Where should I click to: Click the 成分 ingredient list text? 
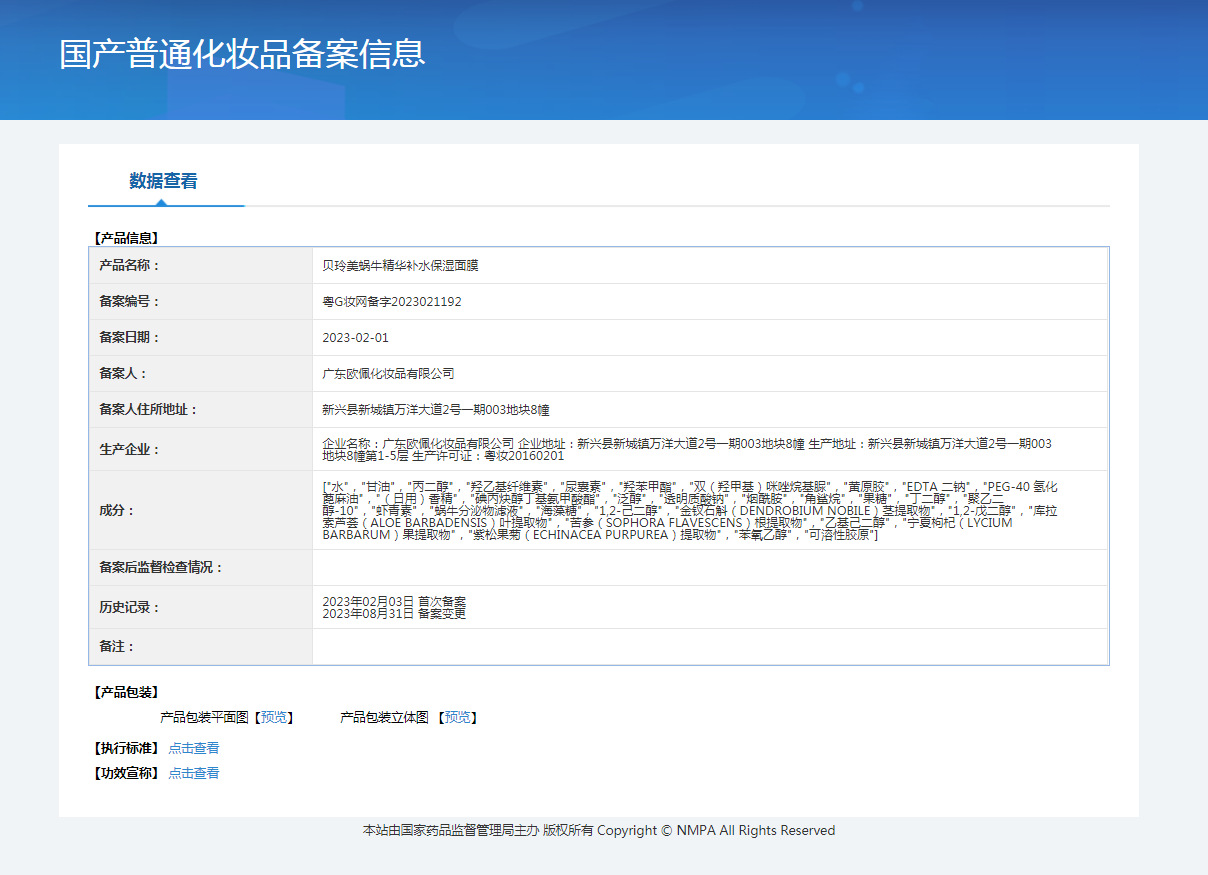coord(690,511)
